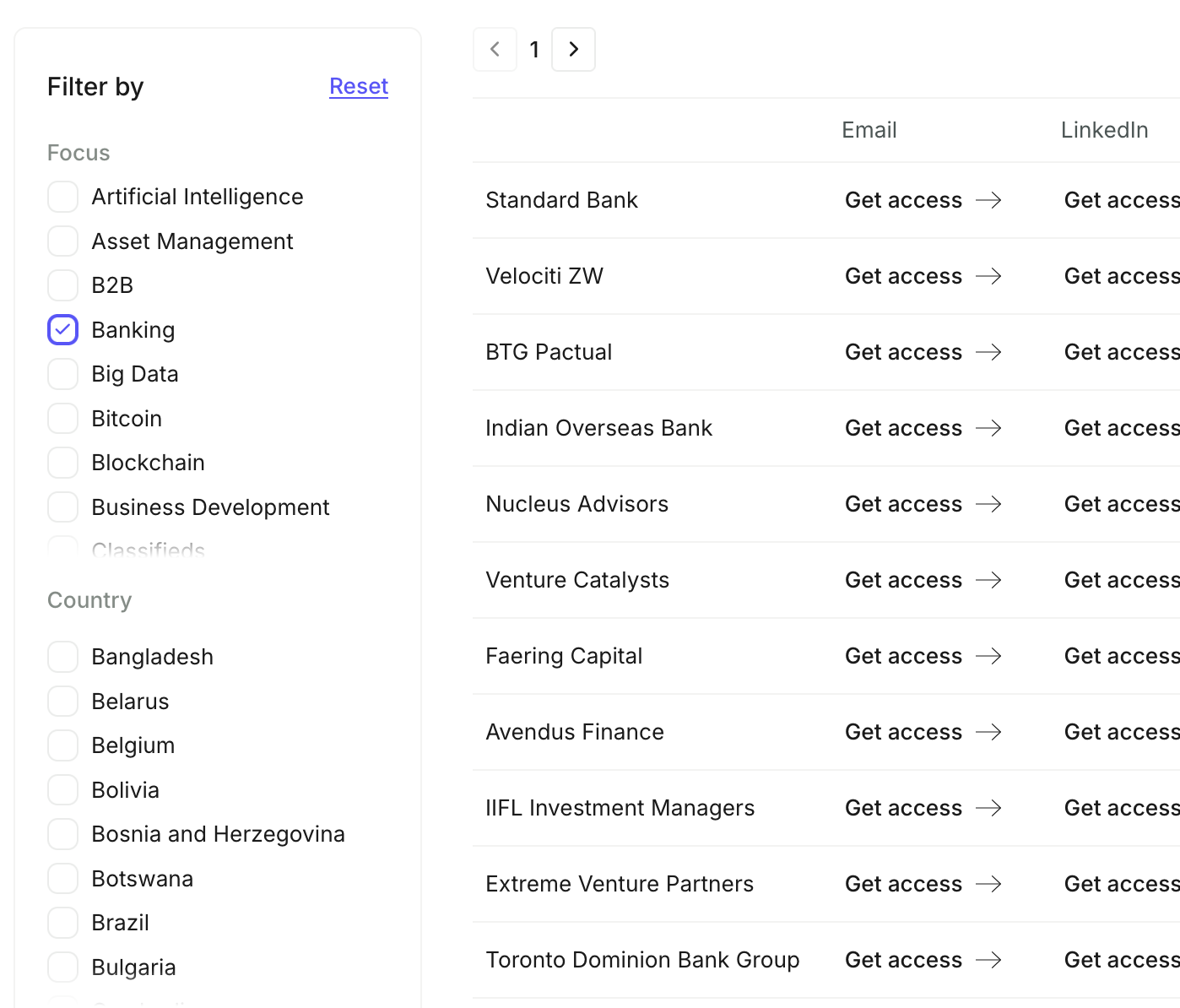Get LinkedIn access for Avendus Finance
Image resolution: width=1180 pixels, height=1008 pixels.
(1122, 732)
